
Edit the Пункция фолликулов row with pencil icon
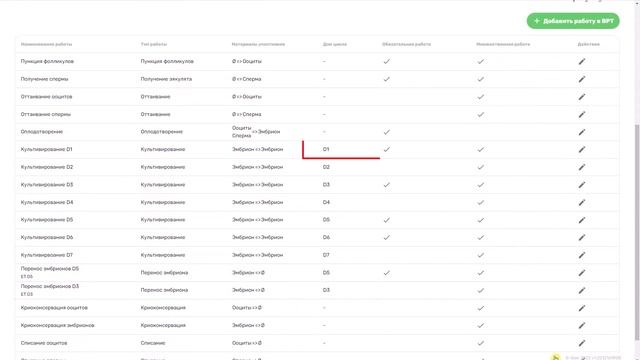(582, 61)
